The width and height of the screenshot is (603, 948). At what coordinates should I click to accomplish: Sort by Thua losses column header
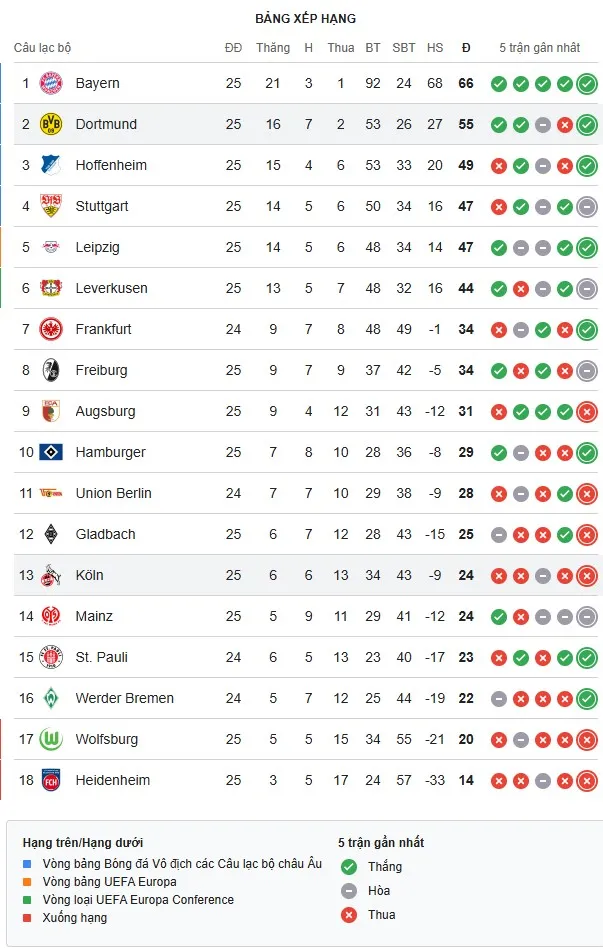(341, 47)
